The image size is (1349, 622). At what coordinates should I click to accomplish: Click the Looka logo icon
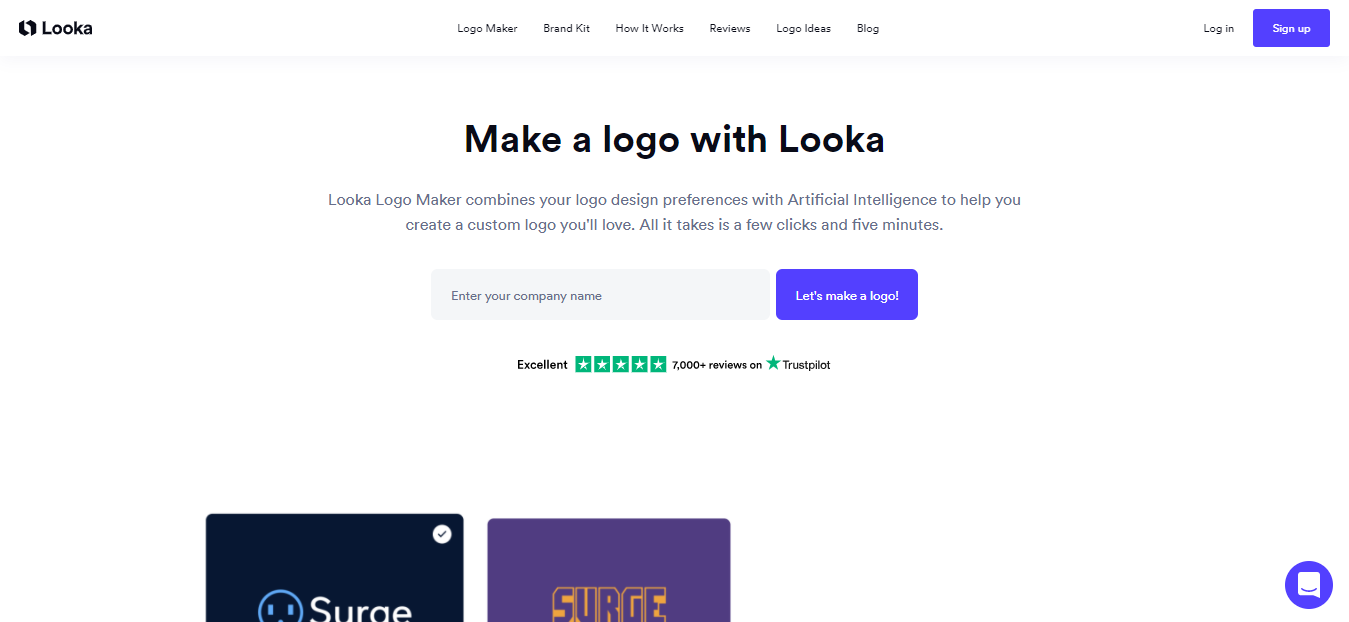click(28, 28)
